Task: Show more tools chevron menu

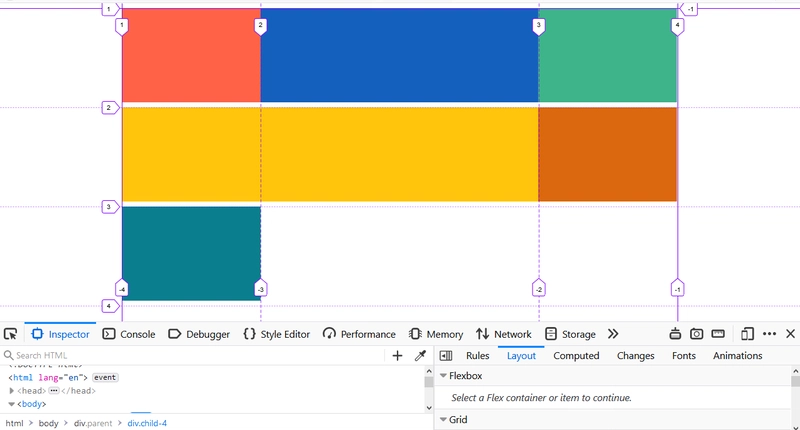Action: pos(613,334)
